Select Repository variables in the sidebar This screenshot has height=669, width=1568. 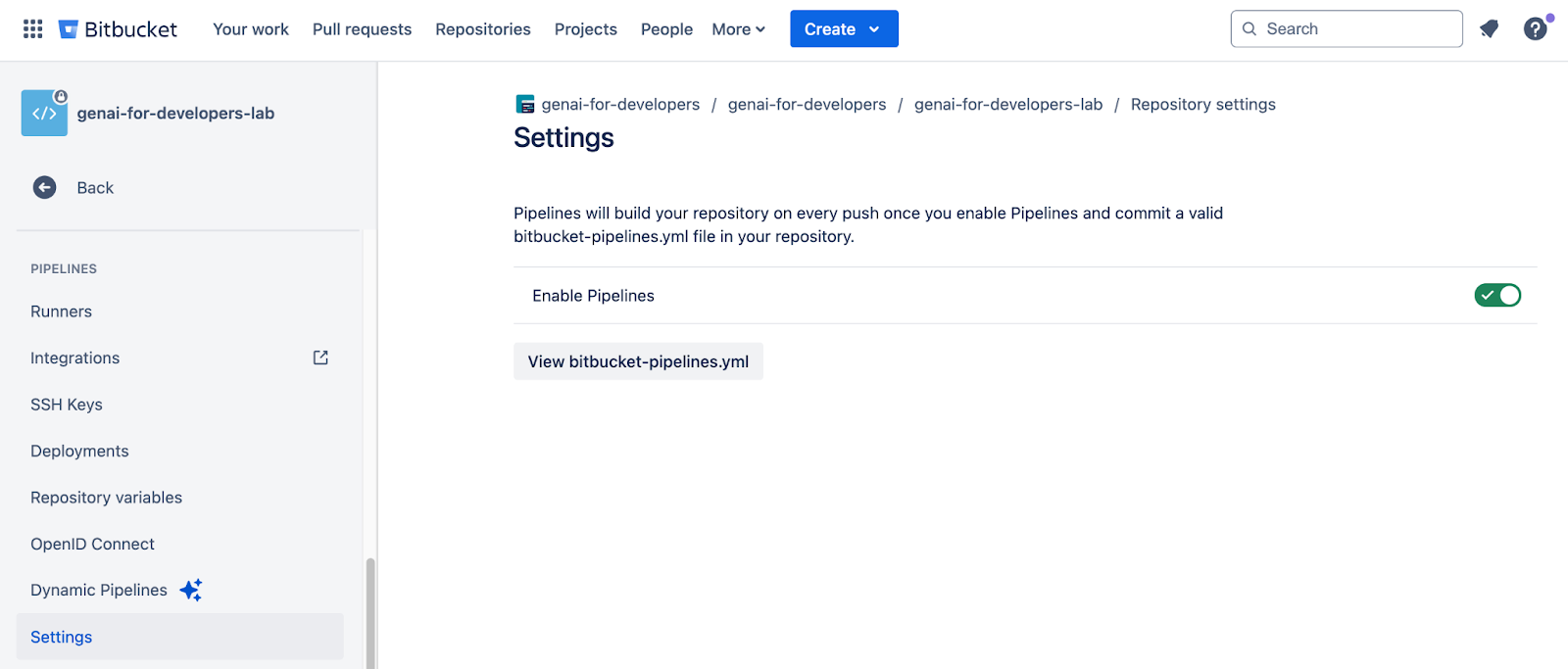tap(106, 498)
